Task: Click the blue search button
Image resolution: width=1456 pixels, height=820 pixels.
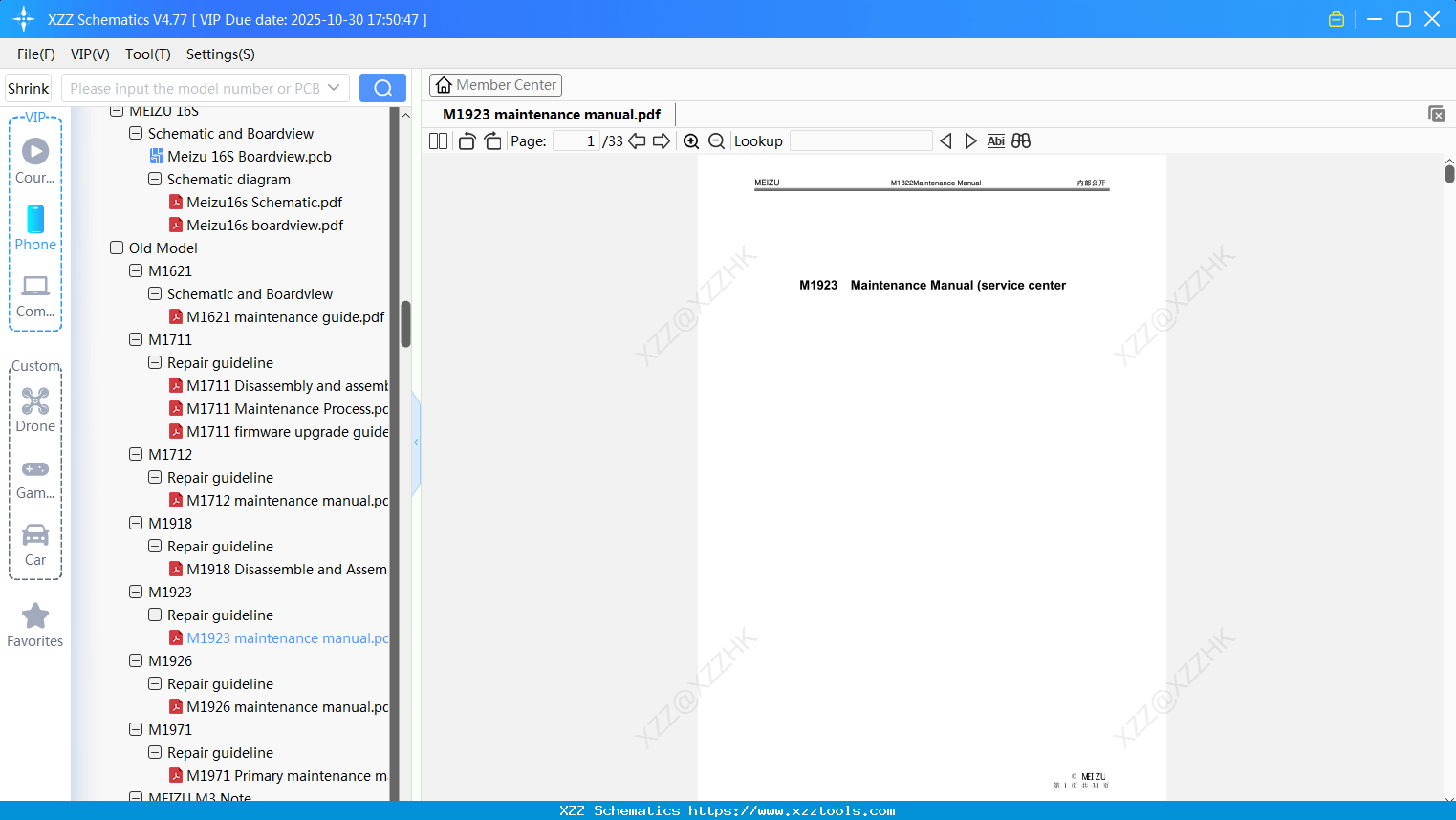Action: (x=382, y=88)
